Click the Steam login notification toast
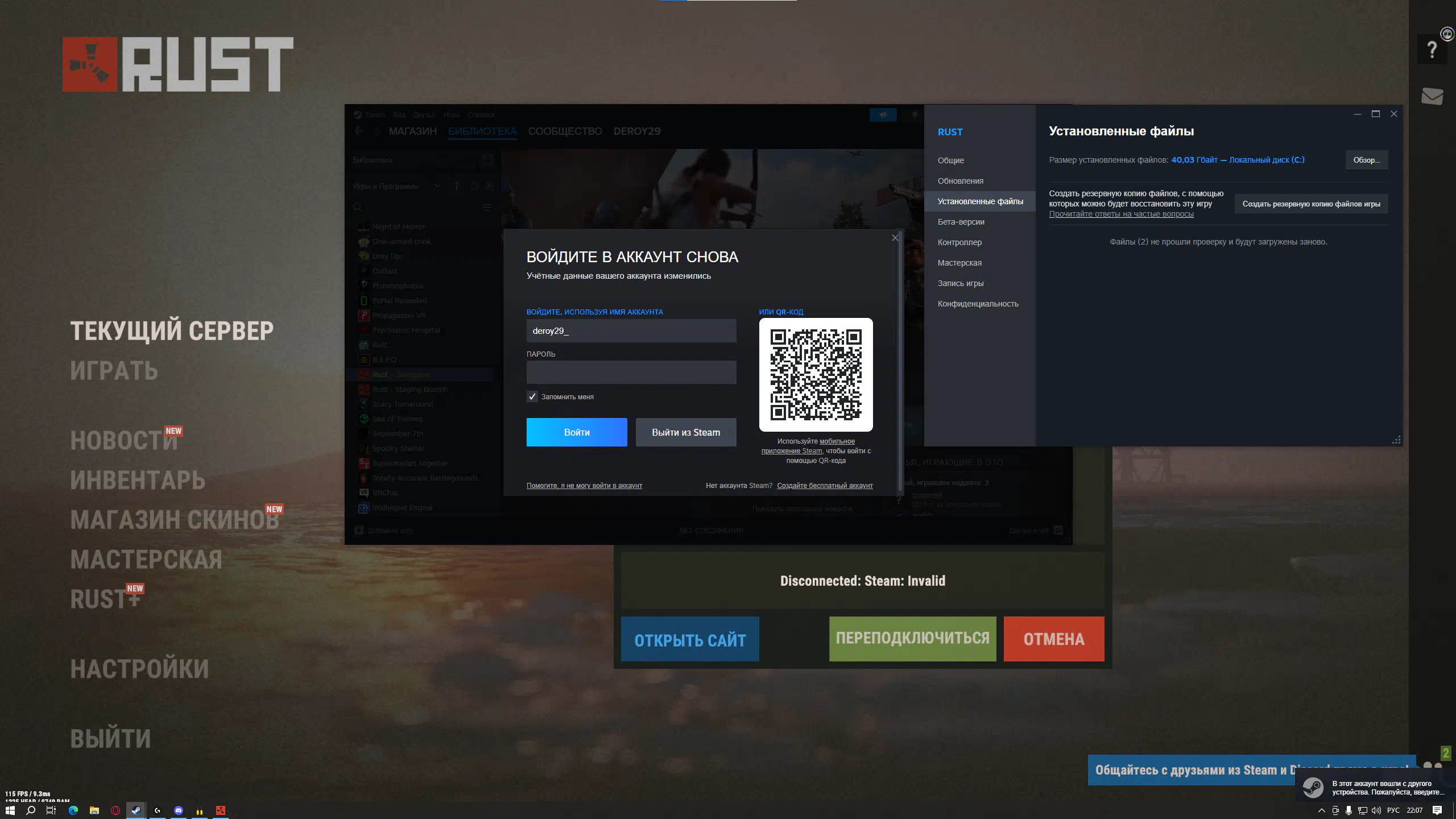 (1375, 788)
